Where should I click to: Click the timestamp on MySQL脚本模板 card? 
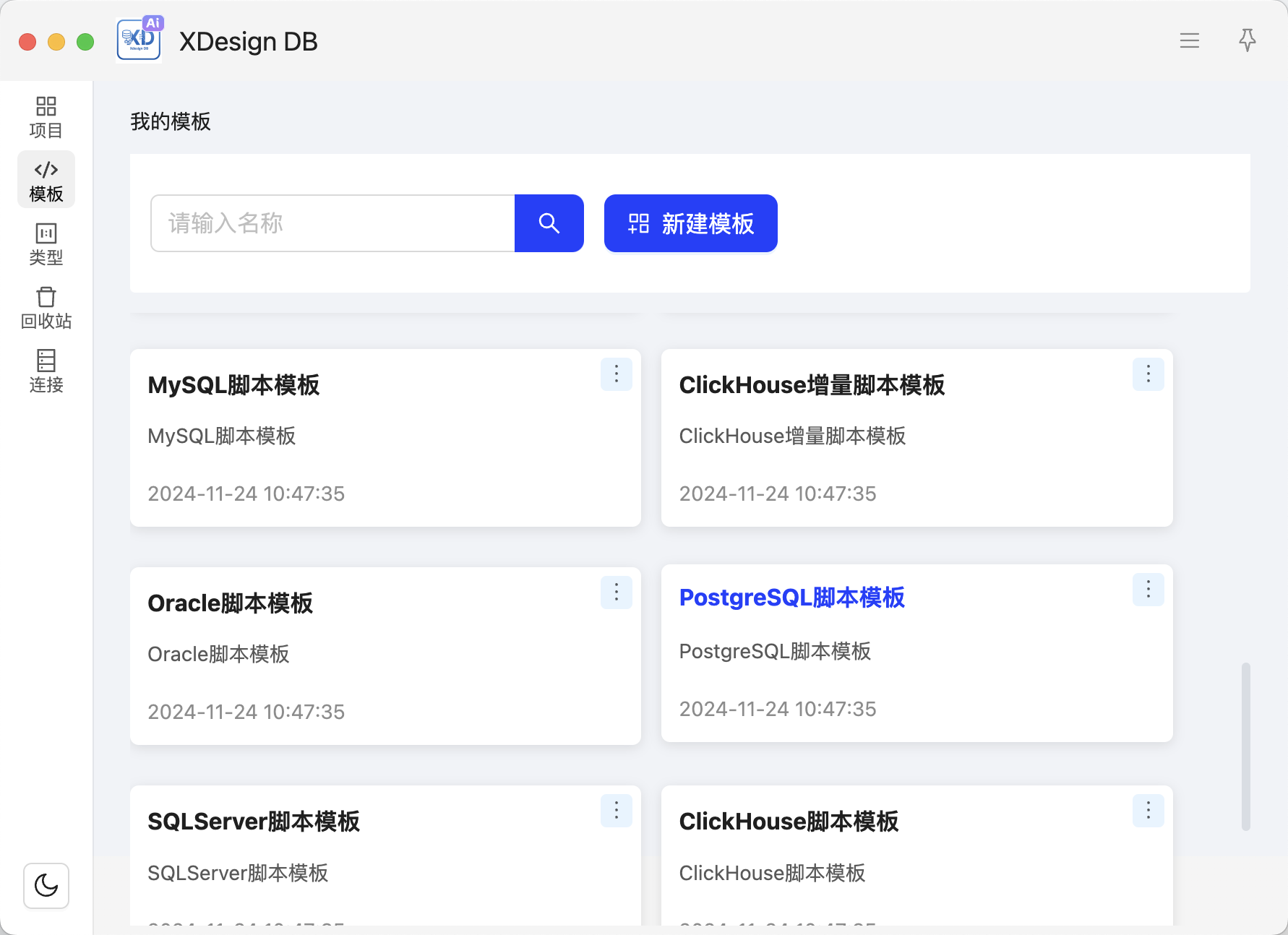[x=246, y=494]
